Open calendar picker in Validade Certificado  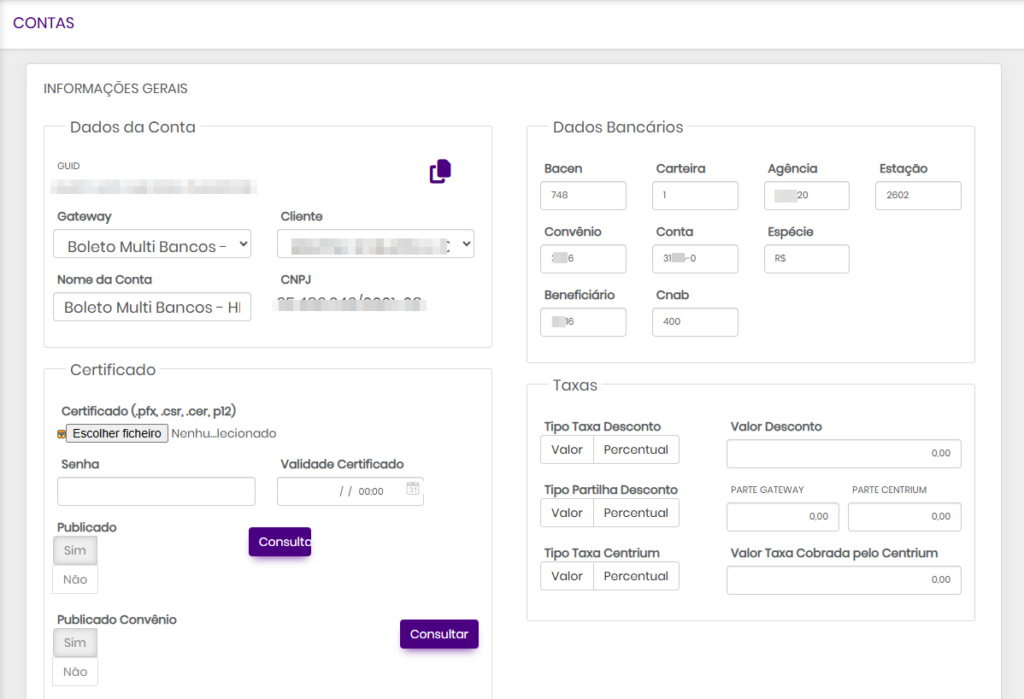pos(413,489)
